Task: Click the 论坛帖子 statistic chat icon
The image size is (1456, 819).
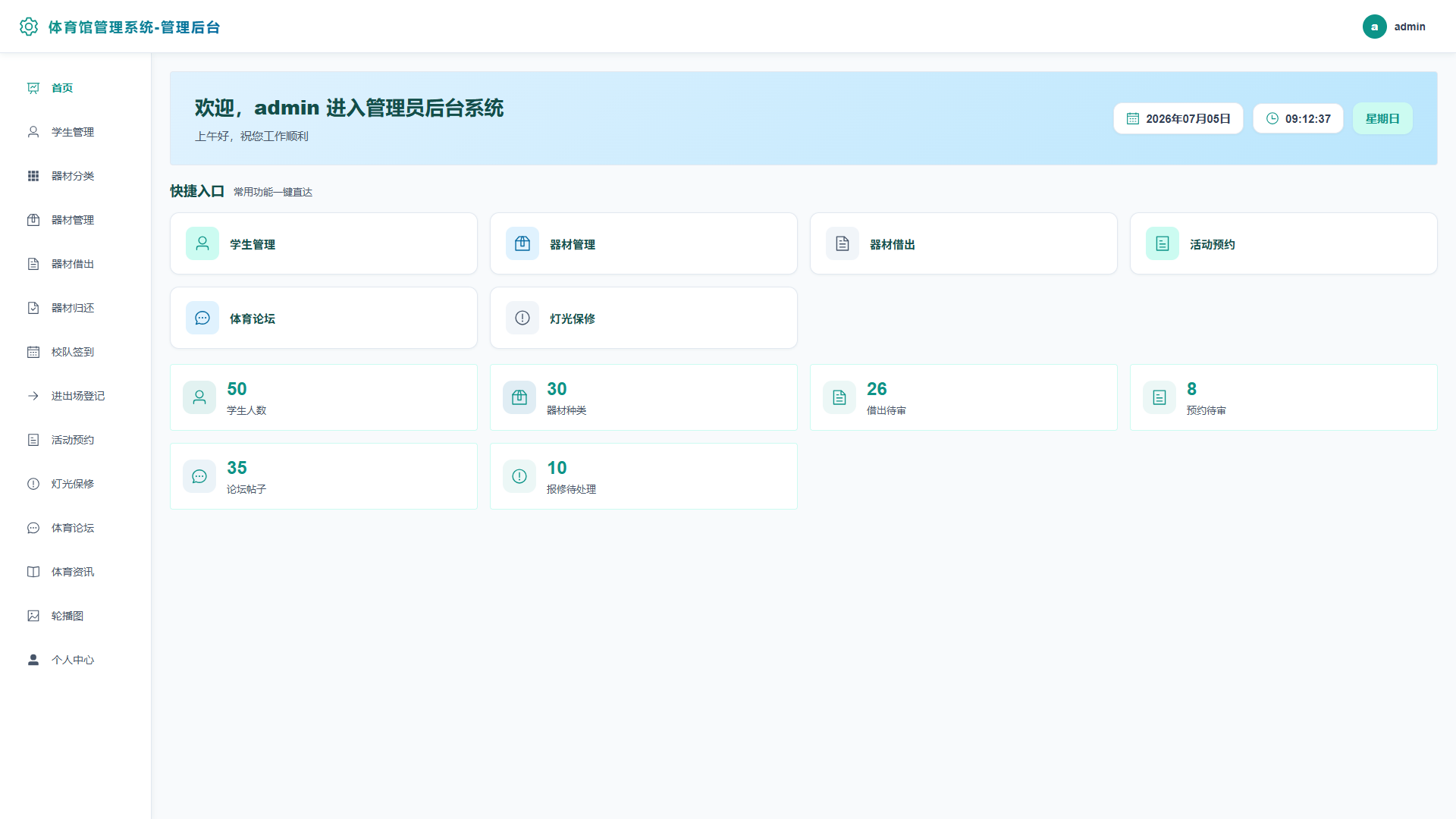Action: pyautogui.click(x=199, y=476)
